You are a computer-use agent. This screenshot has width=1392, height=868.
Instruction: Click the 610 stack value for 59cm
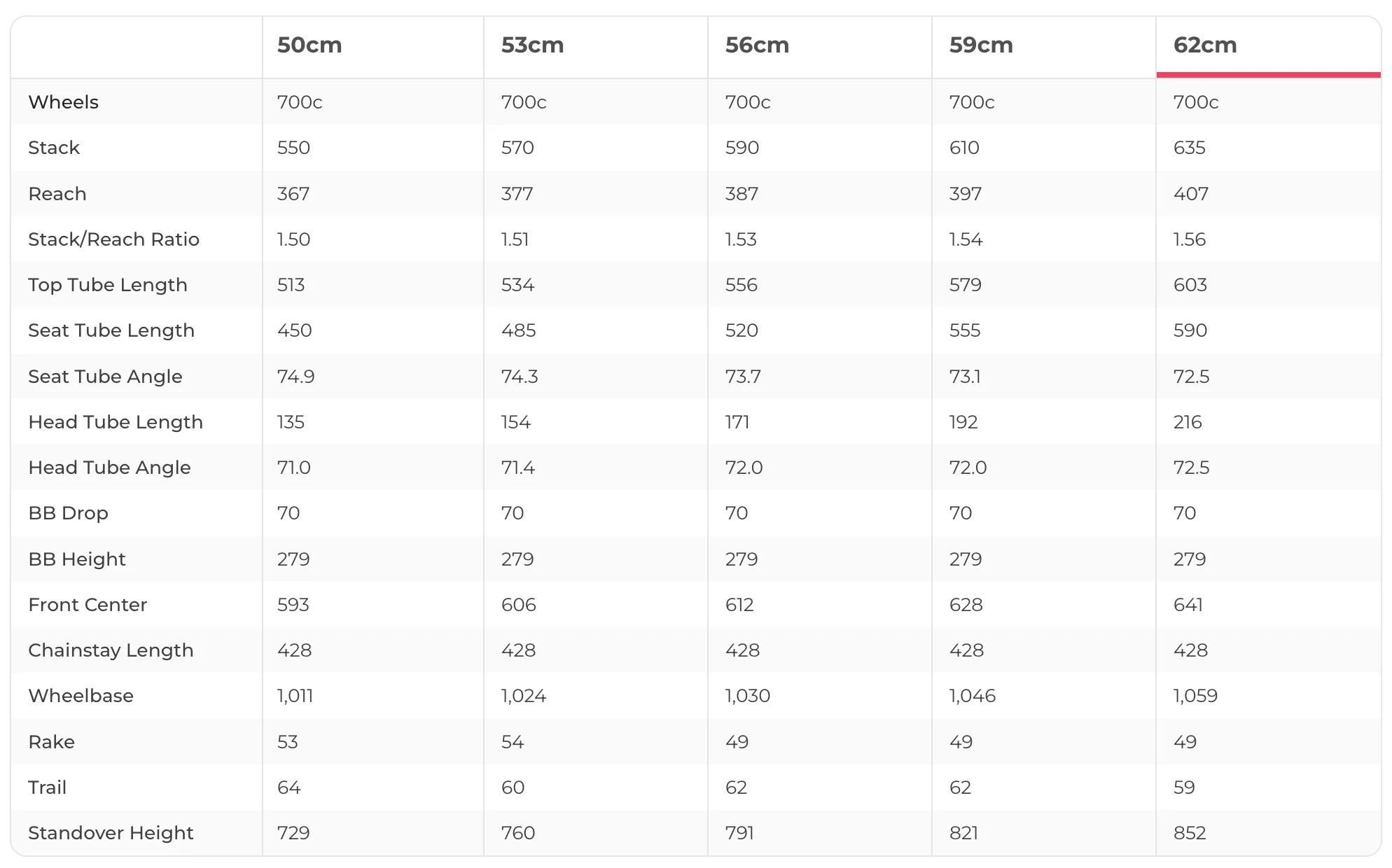coord(964,148)
